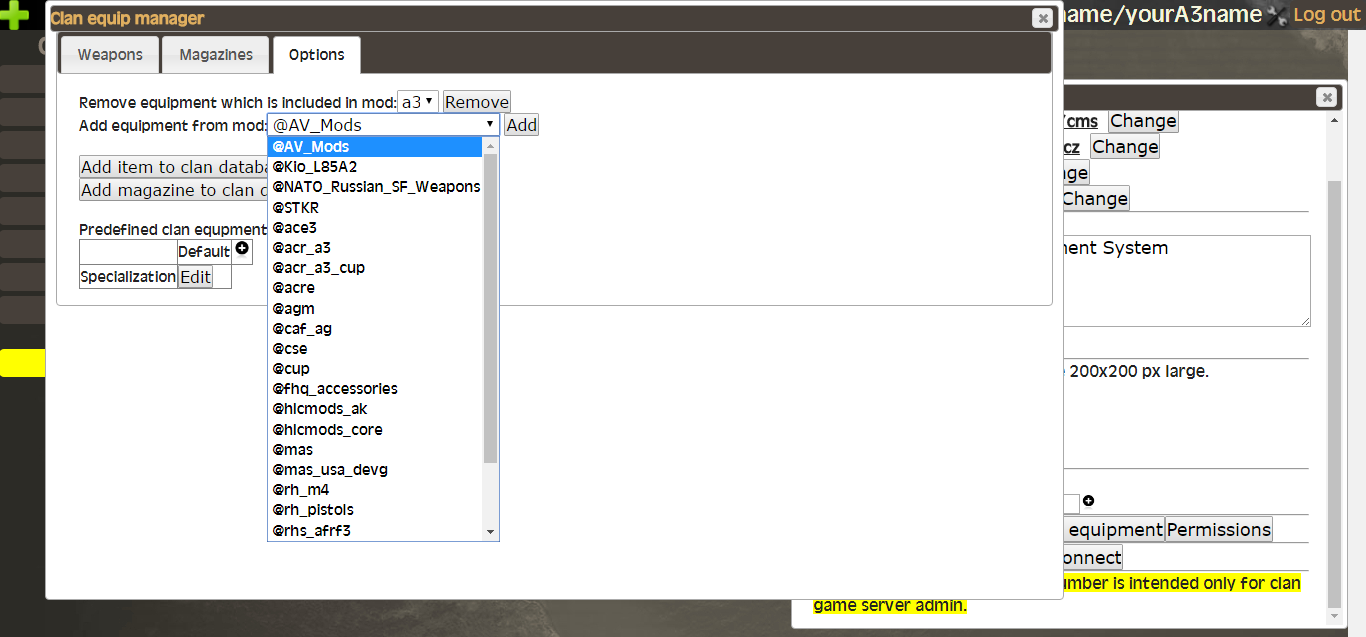Click the plus icon next to Default

click(242, 249)
